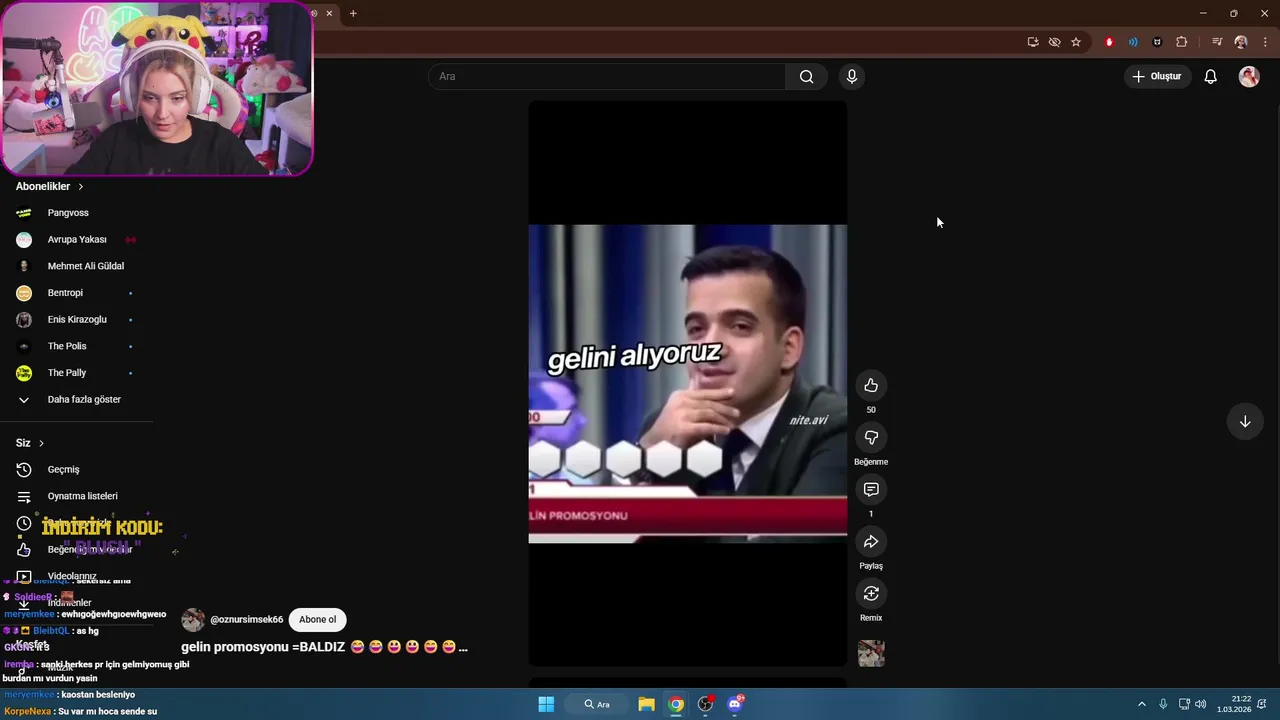
Task: Open the comments for this Short
Action: coord(871,490)
